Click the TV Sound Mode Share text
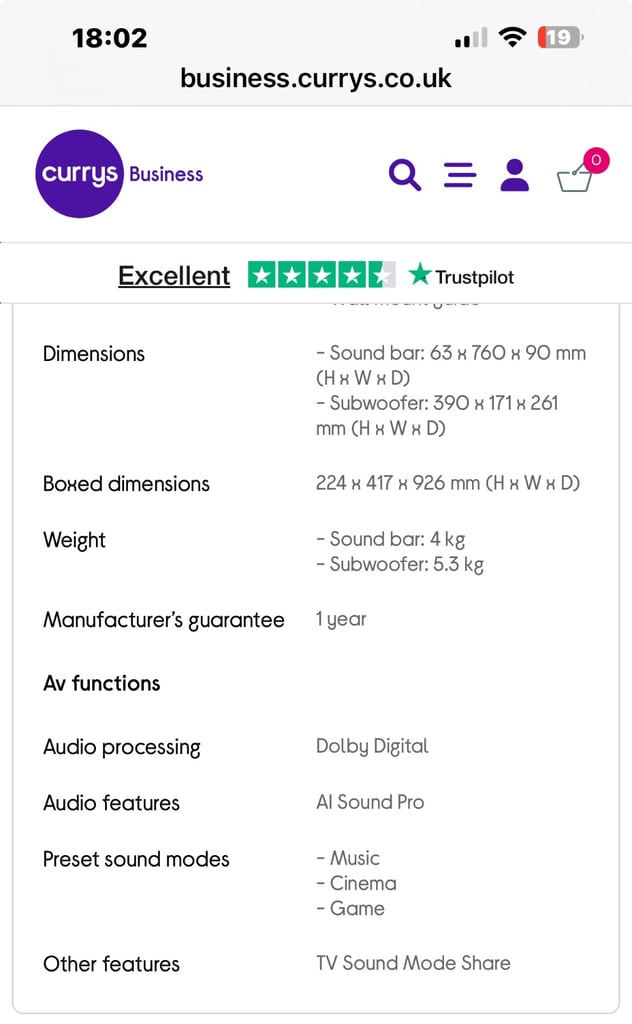 point(413,963)
